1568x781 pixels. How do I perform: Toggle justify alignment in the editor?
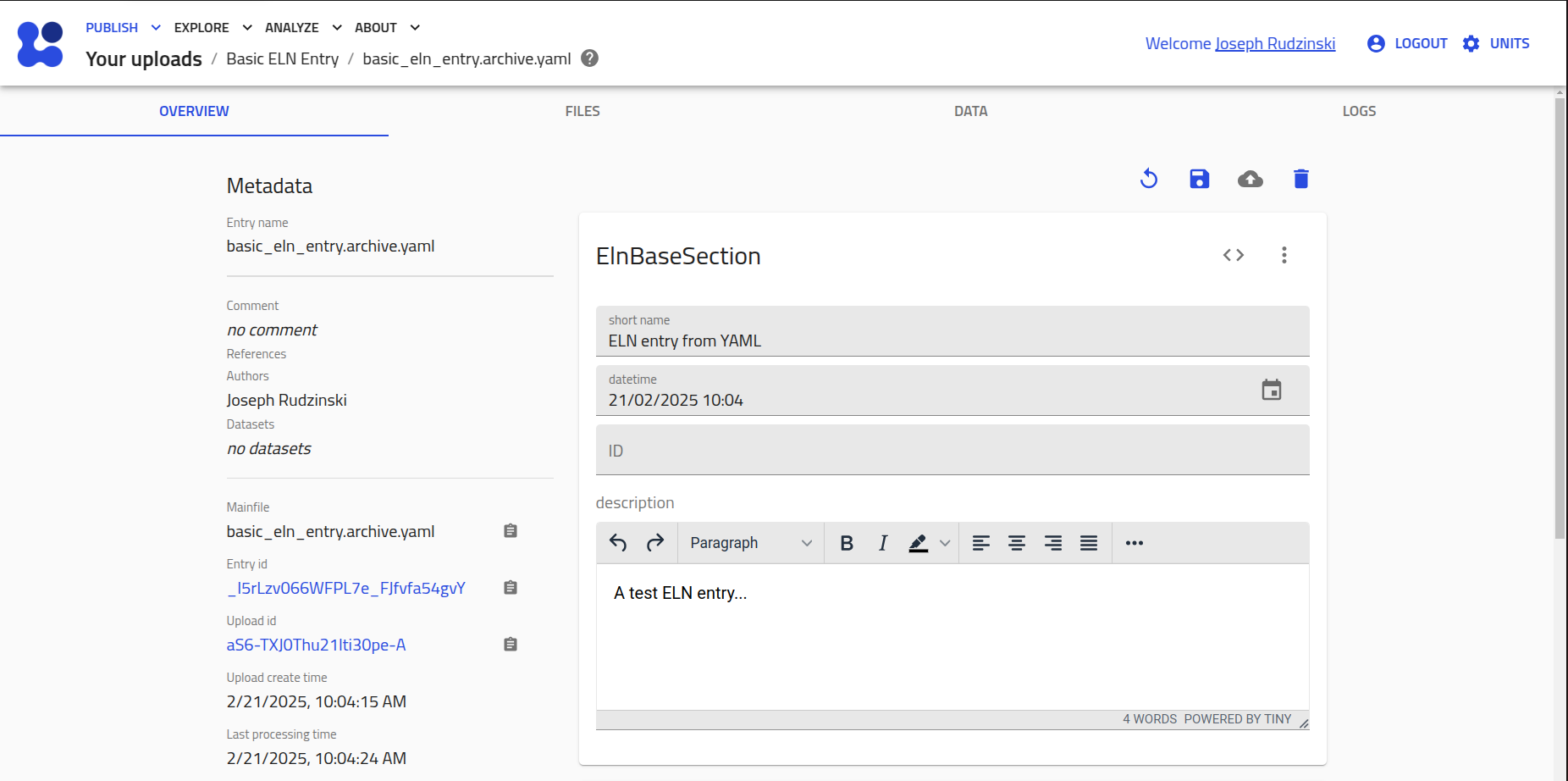point(1089,543)
